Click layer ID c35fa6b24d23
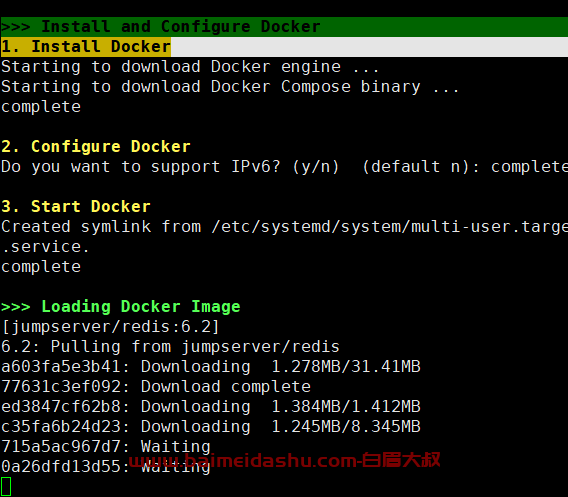The image size is (568, 497). click(x=60, y=427)
